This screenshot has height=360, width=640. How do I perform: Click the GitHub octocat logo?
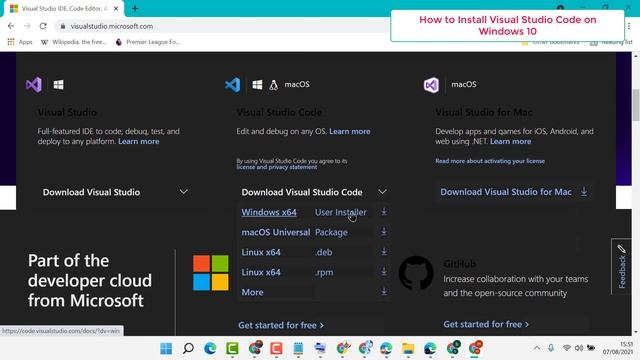pyautogui.click(x=416, y=273)
